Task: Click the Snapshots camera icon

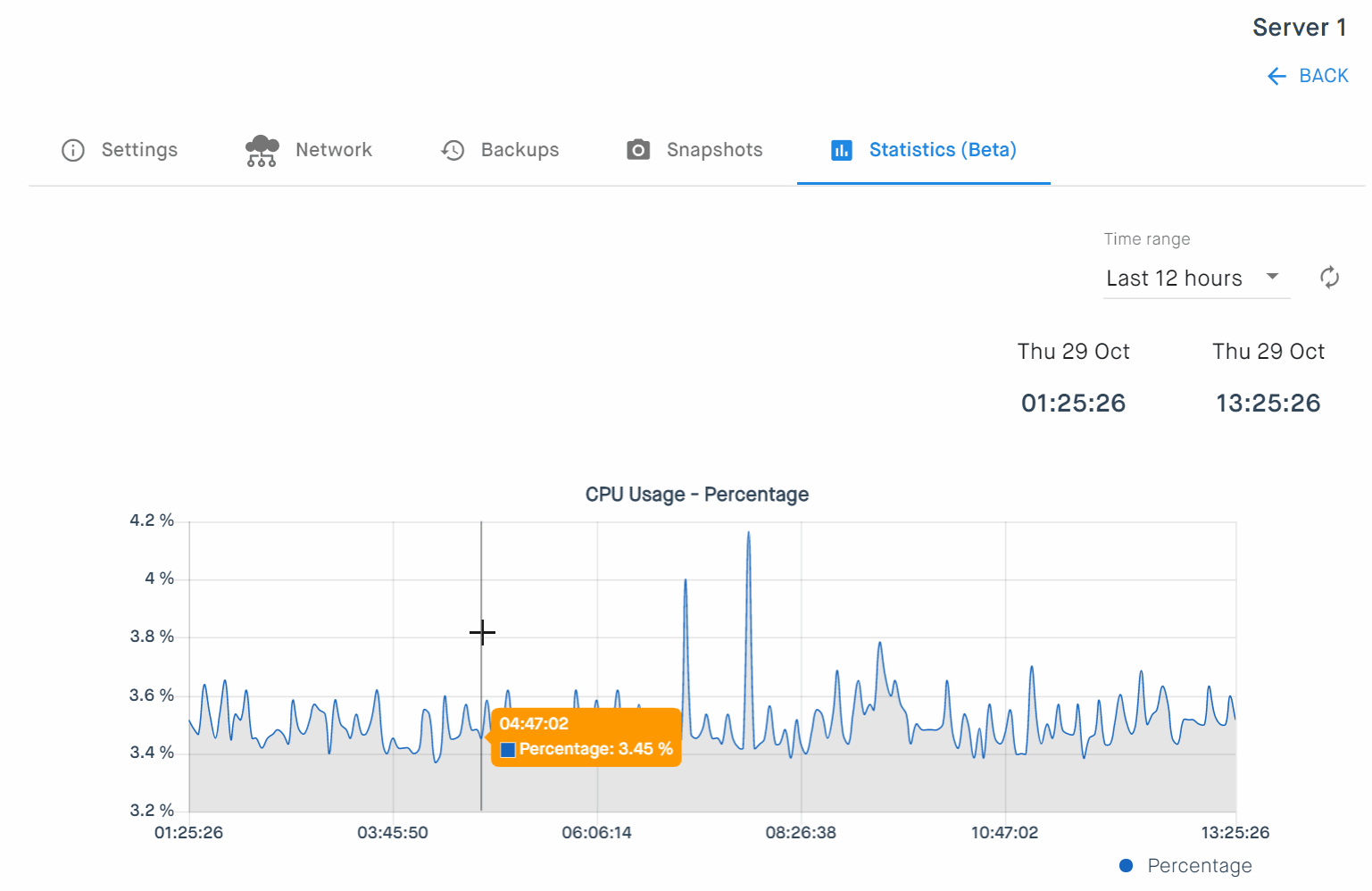Action: coord(638,150)
